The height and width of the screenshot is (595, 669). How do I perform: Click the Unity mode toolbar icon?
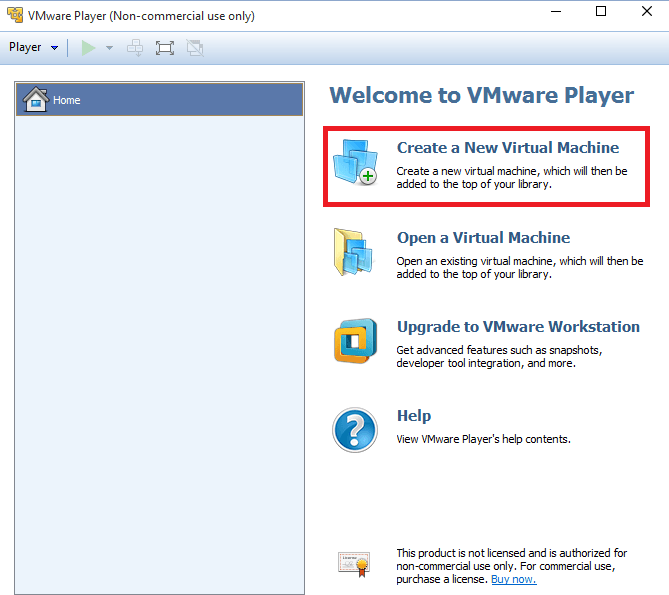(195, 48)
